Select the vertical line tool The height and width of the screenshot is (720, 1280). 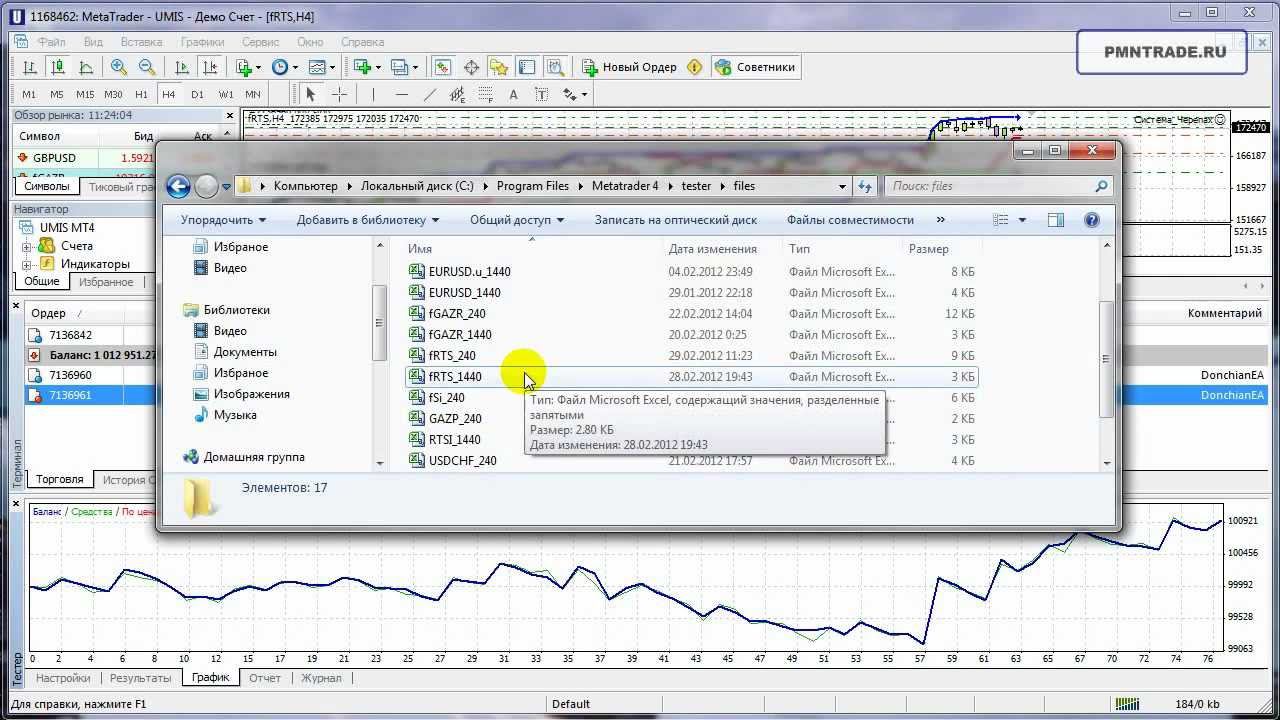click(x=373, y=94)
